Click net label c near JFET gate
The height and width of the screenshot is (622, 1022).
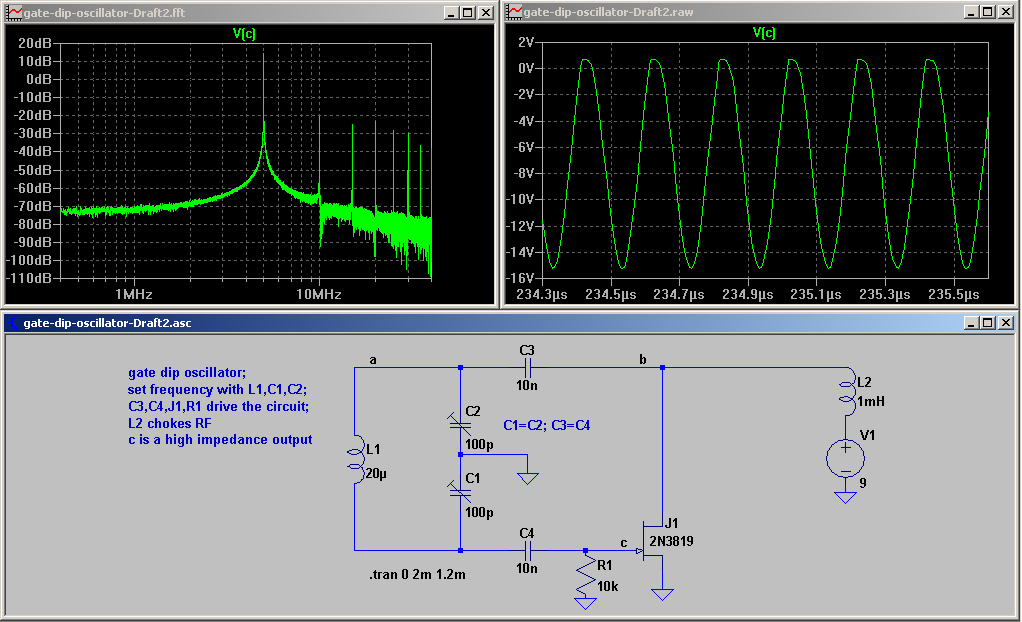624,543
